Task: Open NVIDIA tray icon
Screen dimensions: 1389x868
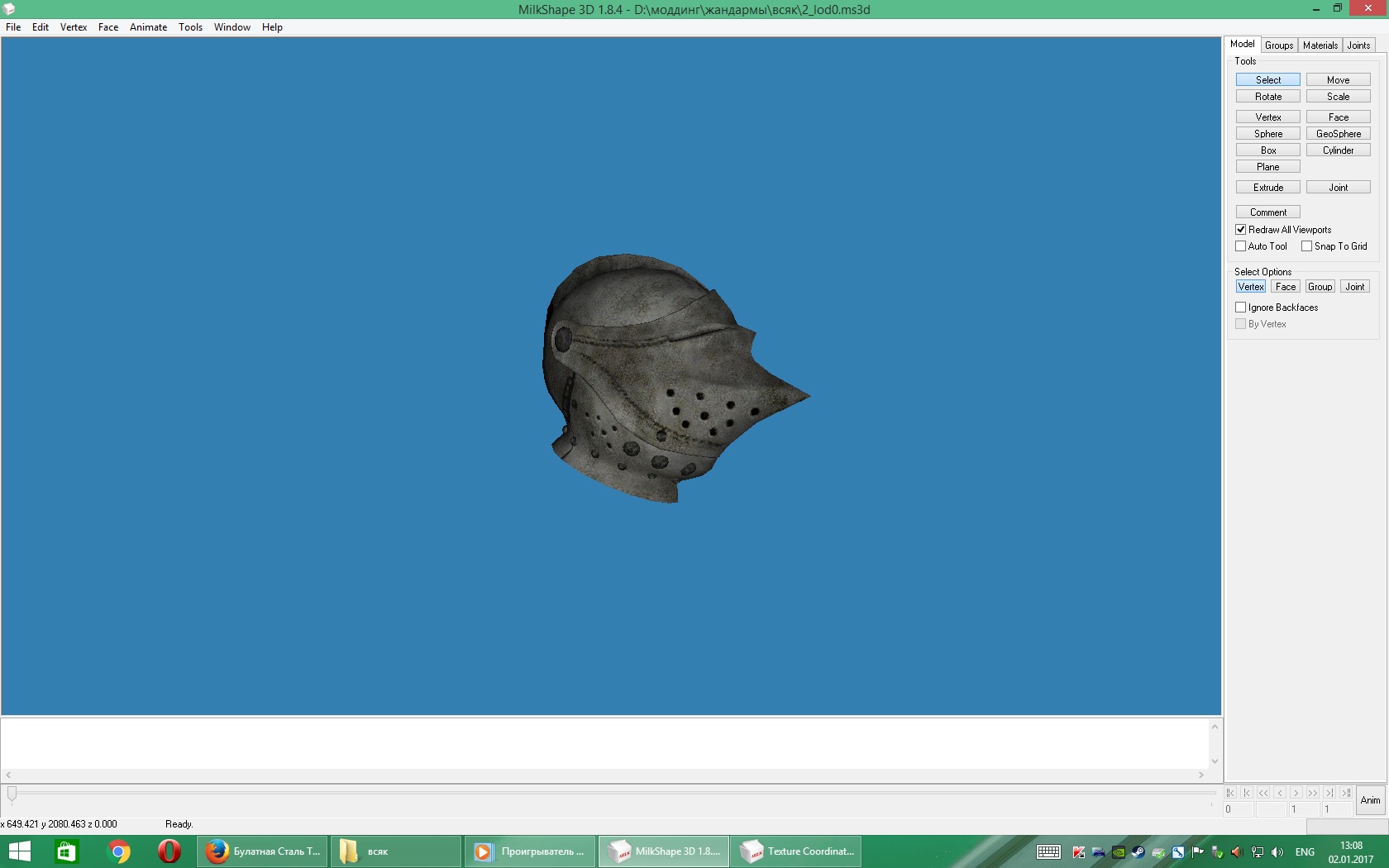Action: coord(1119,852)
